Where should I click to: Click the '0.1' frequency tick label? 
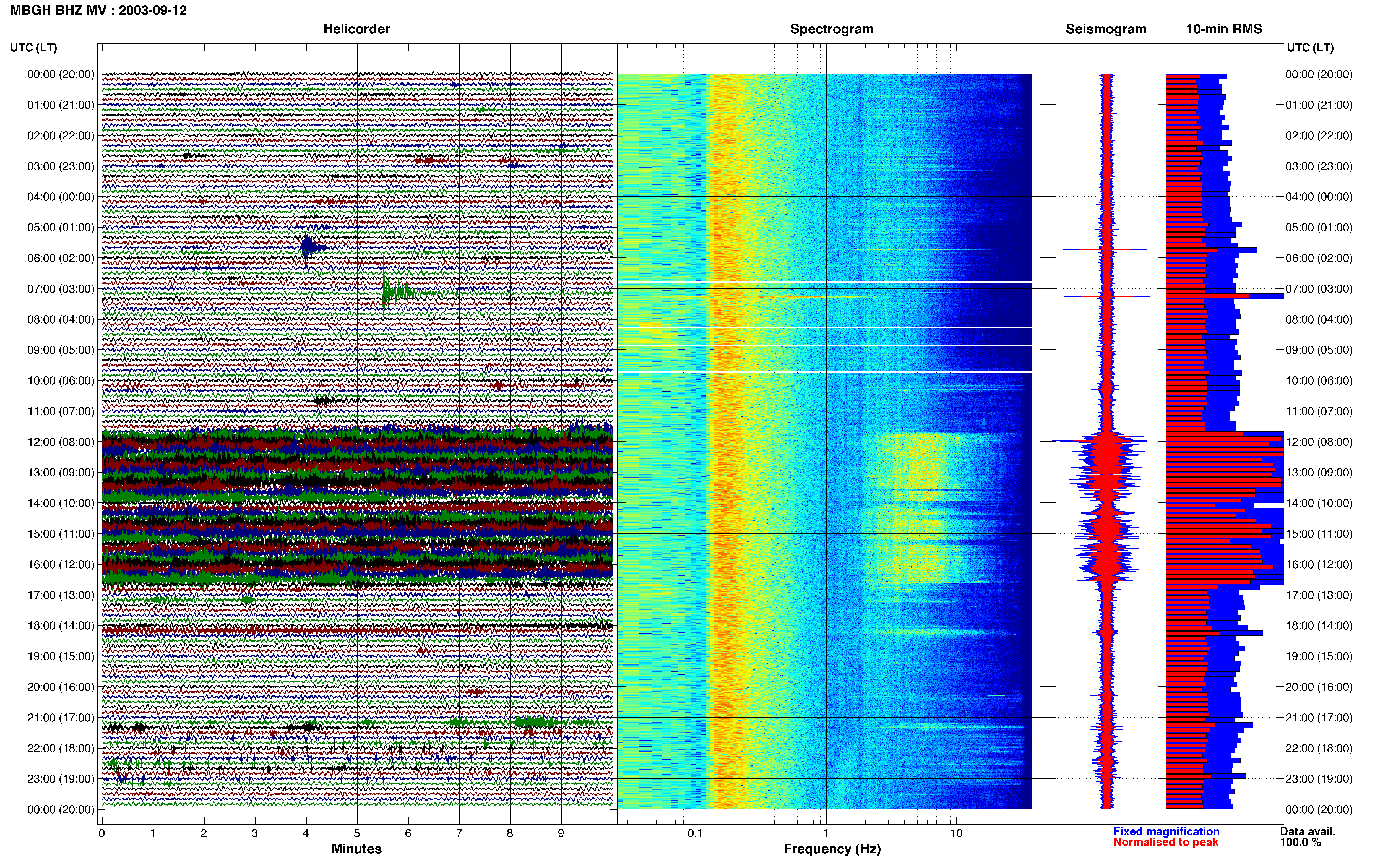tap(695, 833)
